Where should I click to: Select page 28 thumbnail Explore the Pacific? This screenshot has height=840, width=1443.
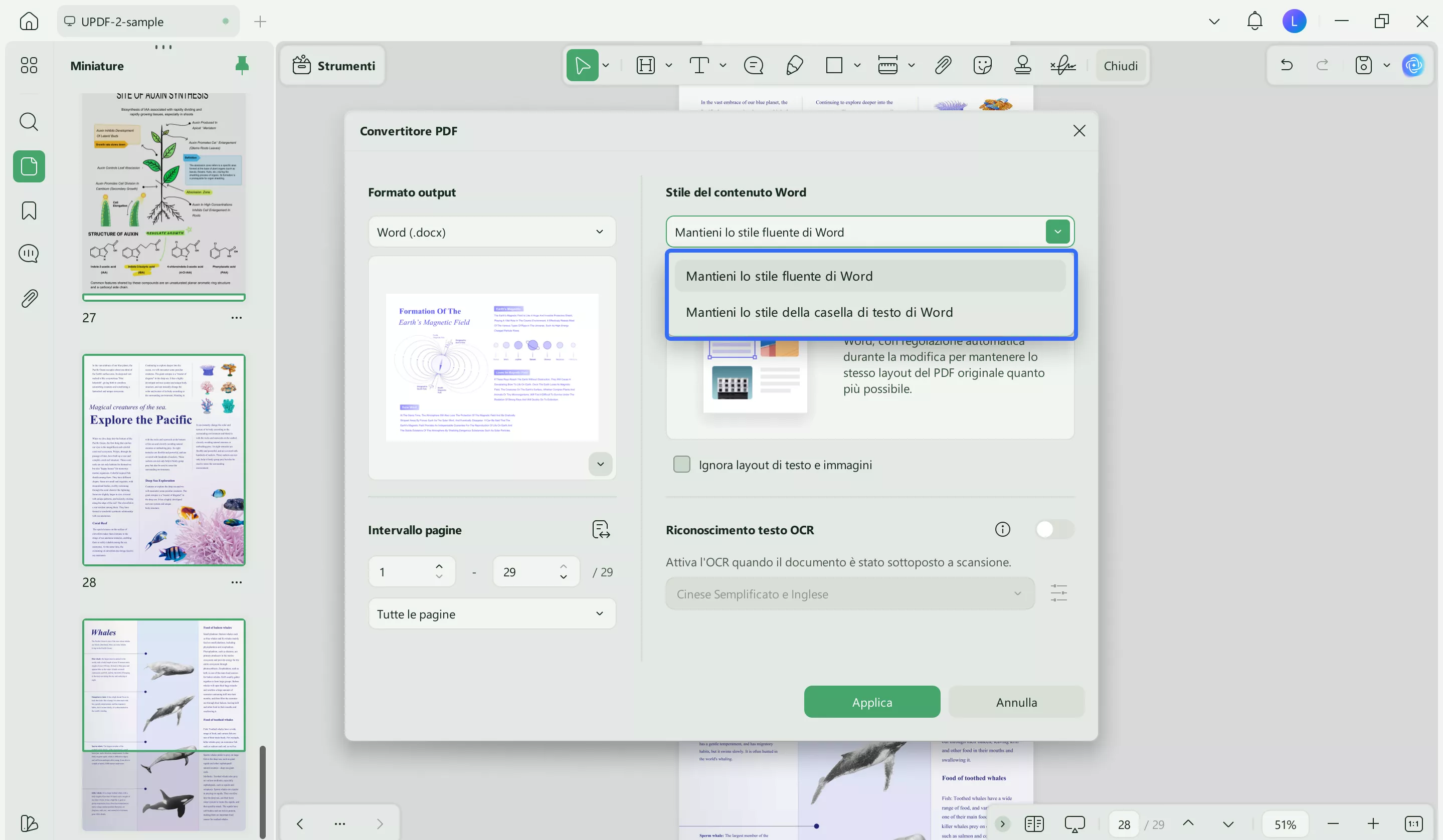pyautogui.click(x=164, y=460)
